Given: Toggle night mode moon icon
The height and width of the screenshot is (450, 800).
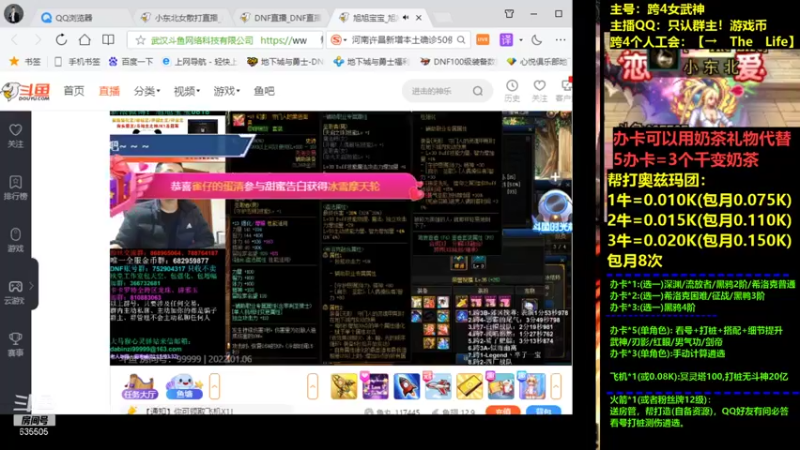Looking at the screenshot, I should point(537,40).
